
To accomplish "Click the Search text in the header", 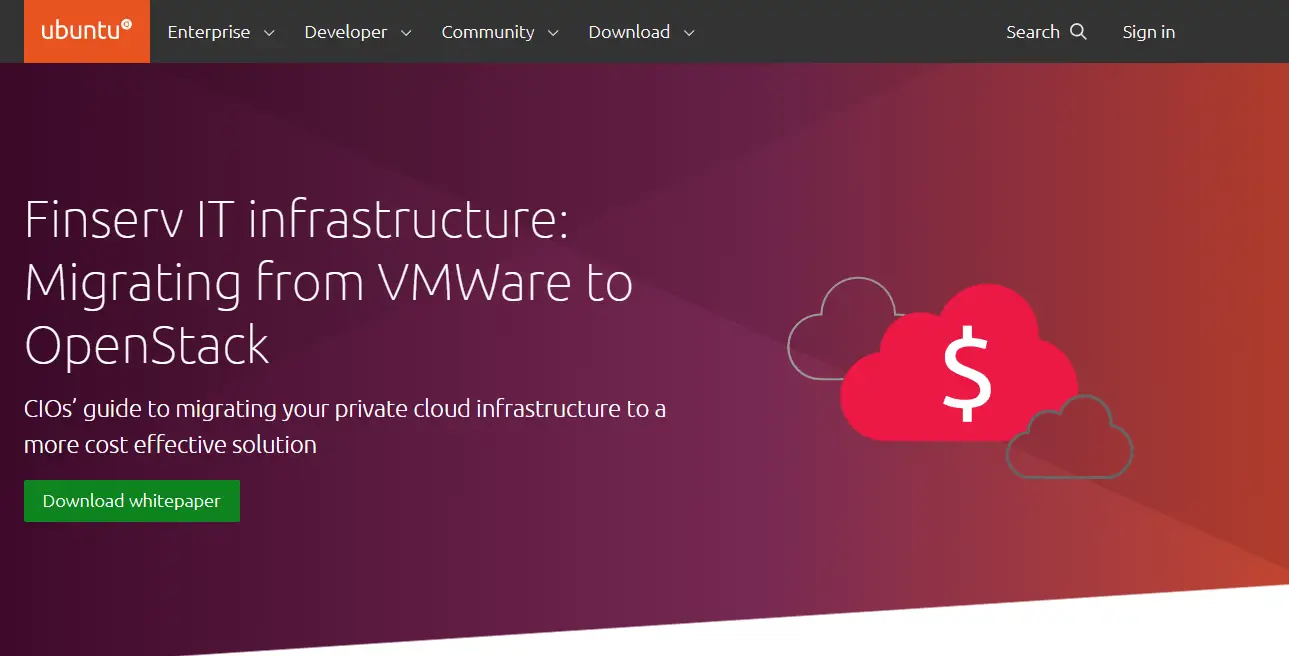I will click(1032, 32).
